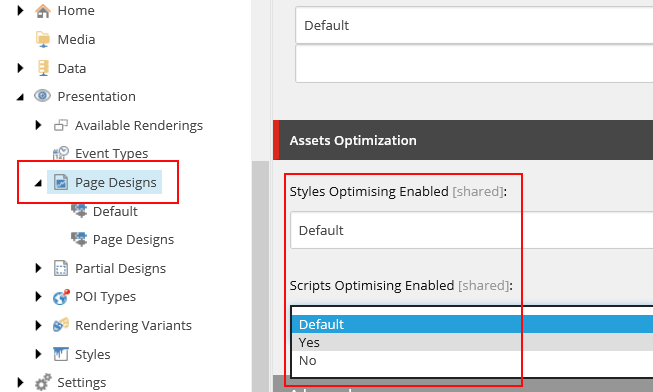Collapse the Page Designs node arrow
The image size is (653, 392).
(38, 183)
